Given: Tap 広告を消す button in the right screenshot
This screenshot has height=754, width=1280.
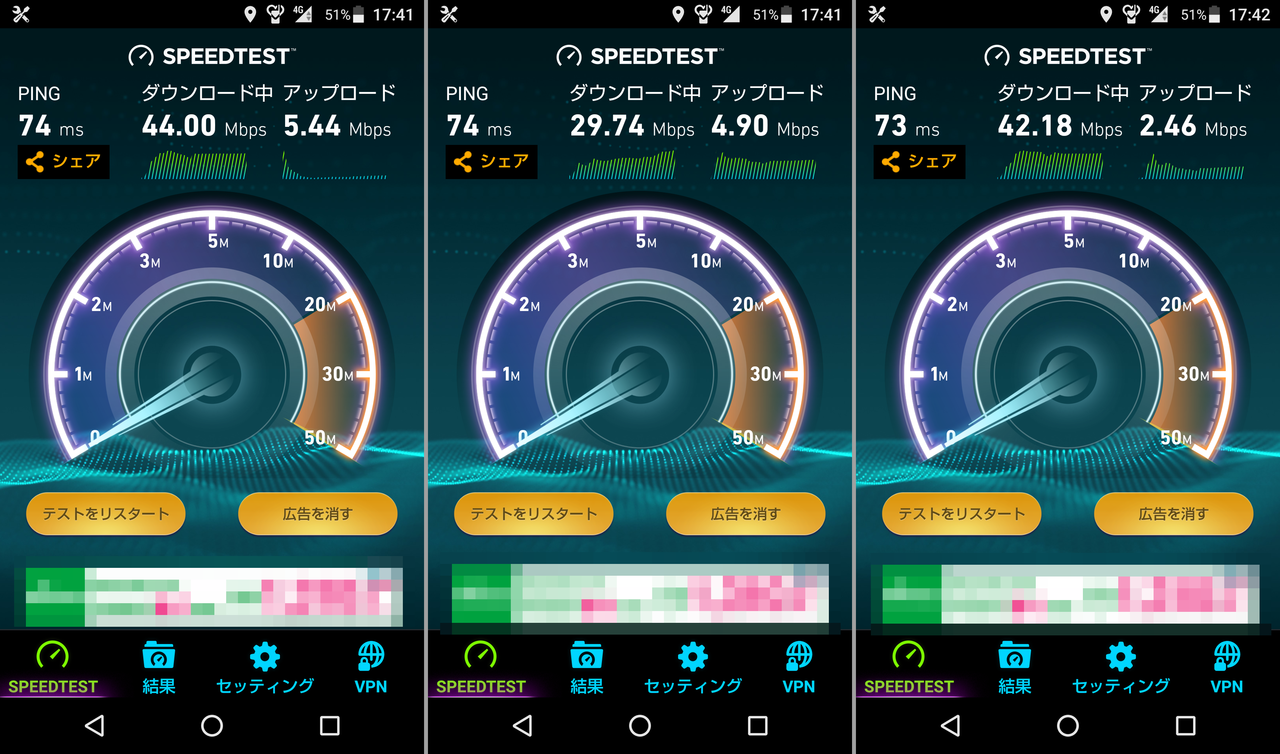Looking at the screenshot, I should click(x=1174, y=514).
